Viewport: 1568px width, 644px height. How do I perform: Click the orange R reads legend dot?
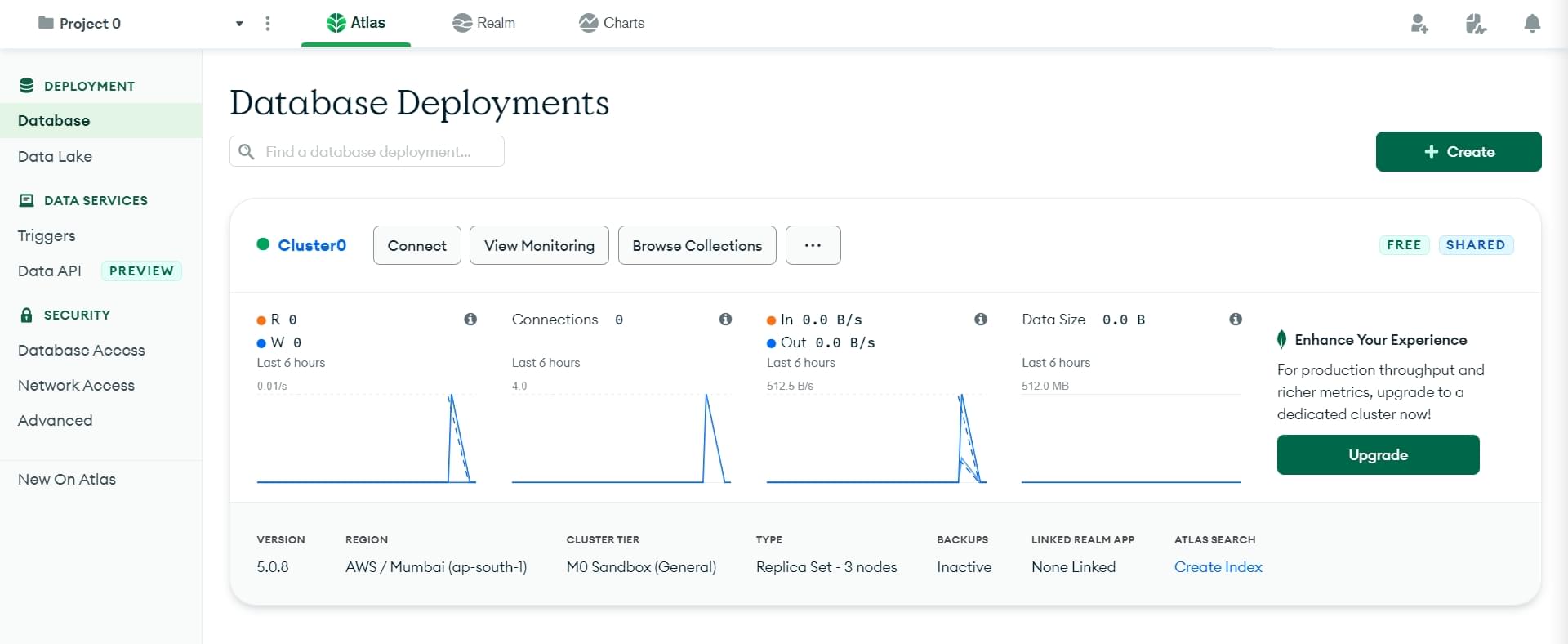pos(261,320)
